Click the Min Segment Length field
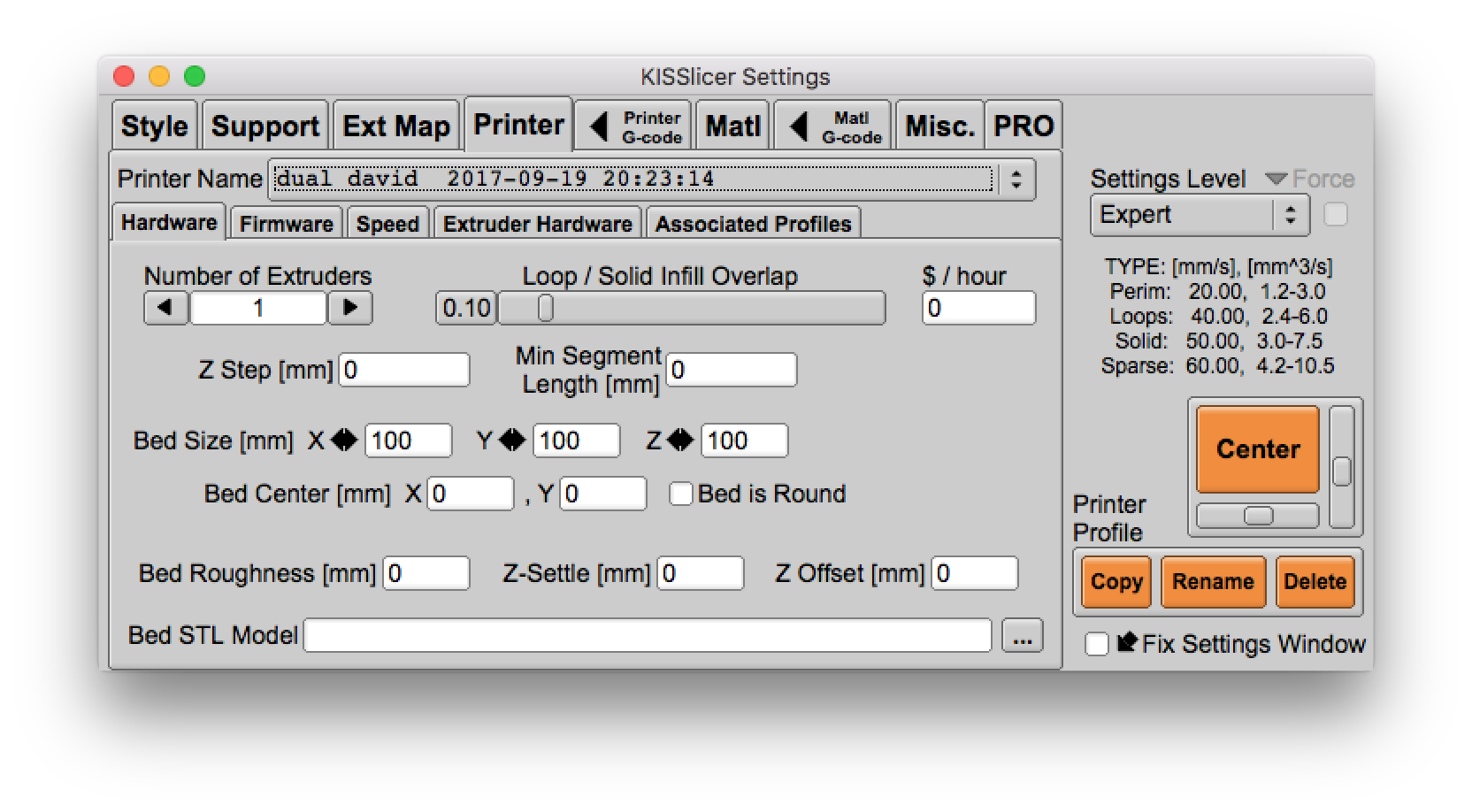This screenshot has width=1472, height=812. click(732, 370)
